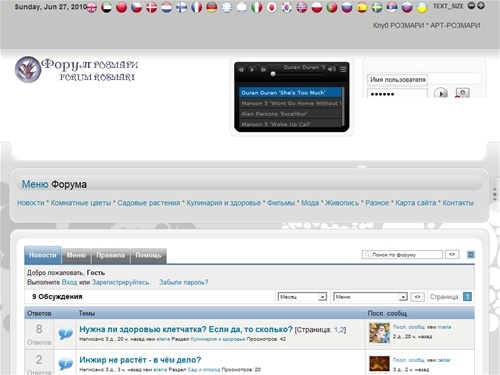The image size is (500, 375).
Task: Open topic Инжир не растёт
Action: (140, 360)
